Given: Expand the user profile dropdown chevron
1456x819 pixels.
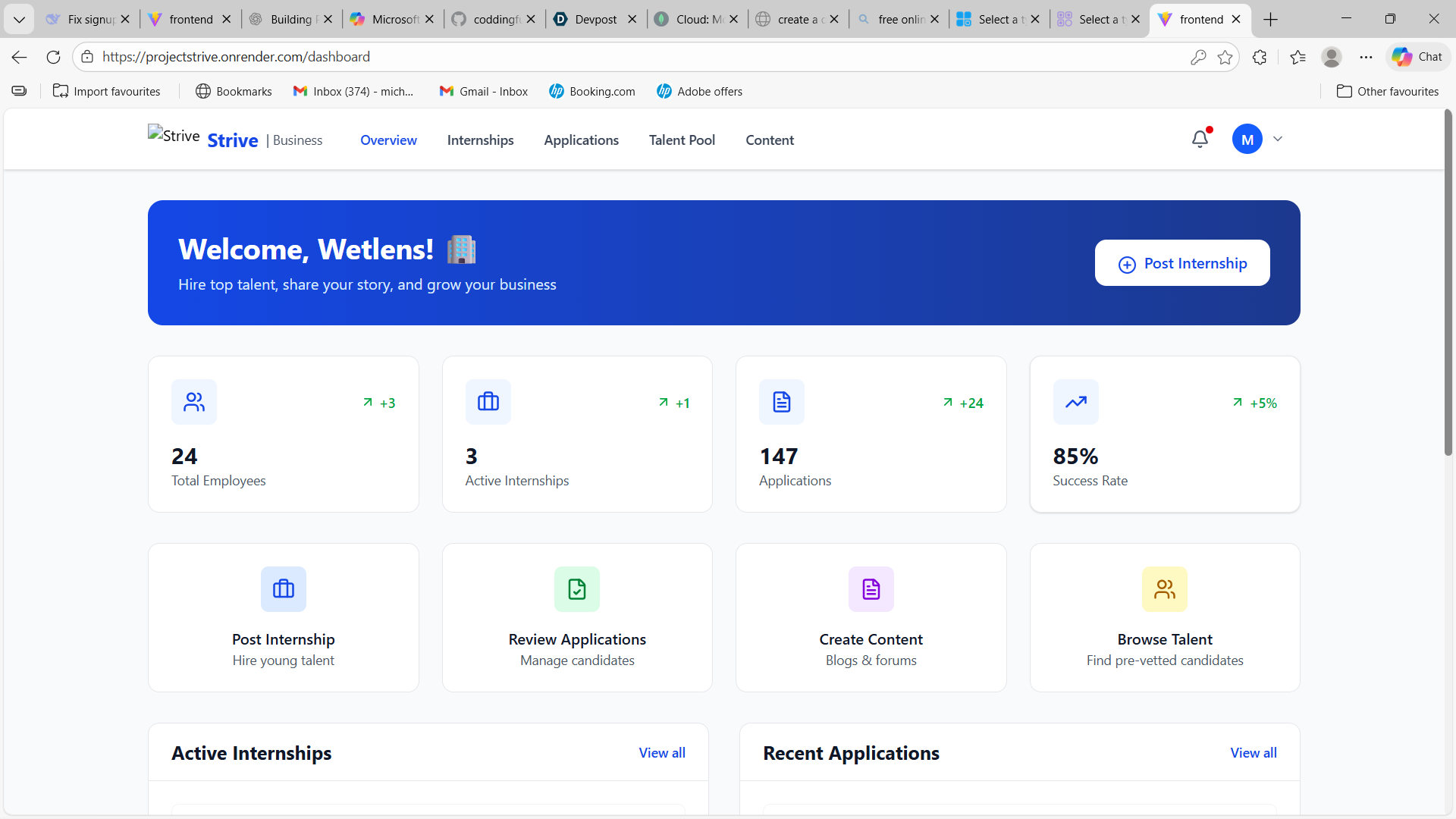Looking at the screenshot, I should pyautogui.click(x=1278, y=139).
